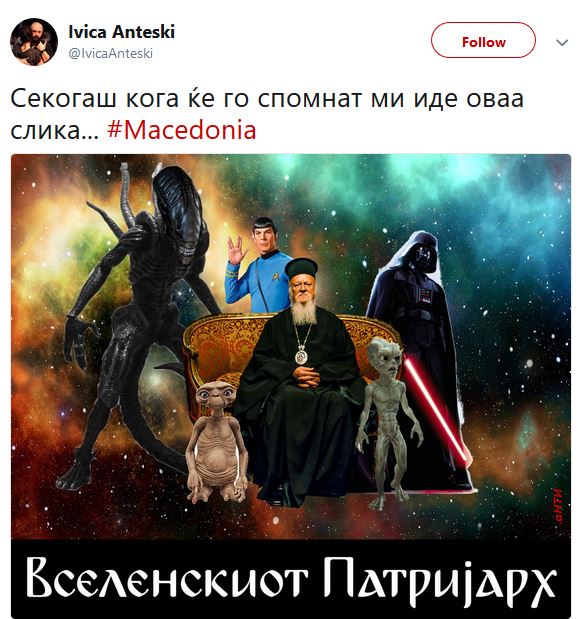Open the @IvicaAnteski handle link
The width and height of the screenshot is (583, 619).
(x=111, y=53)
